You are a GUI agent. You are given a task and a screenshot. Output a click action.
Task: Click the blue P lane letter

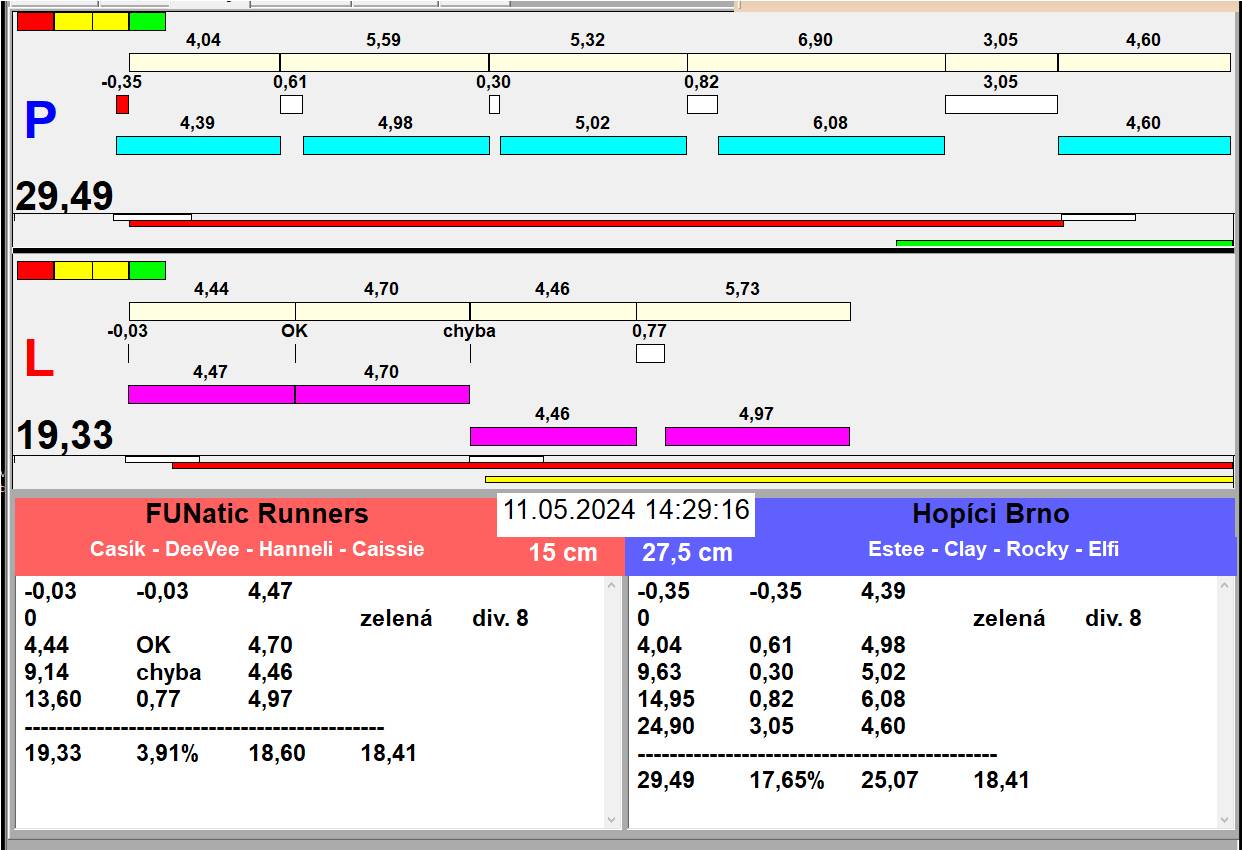click(x=39, y=121)
